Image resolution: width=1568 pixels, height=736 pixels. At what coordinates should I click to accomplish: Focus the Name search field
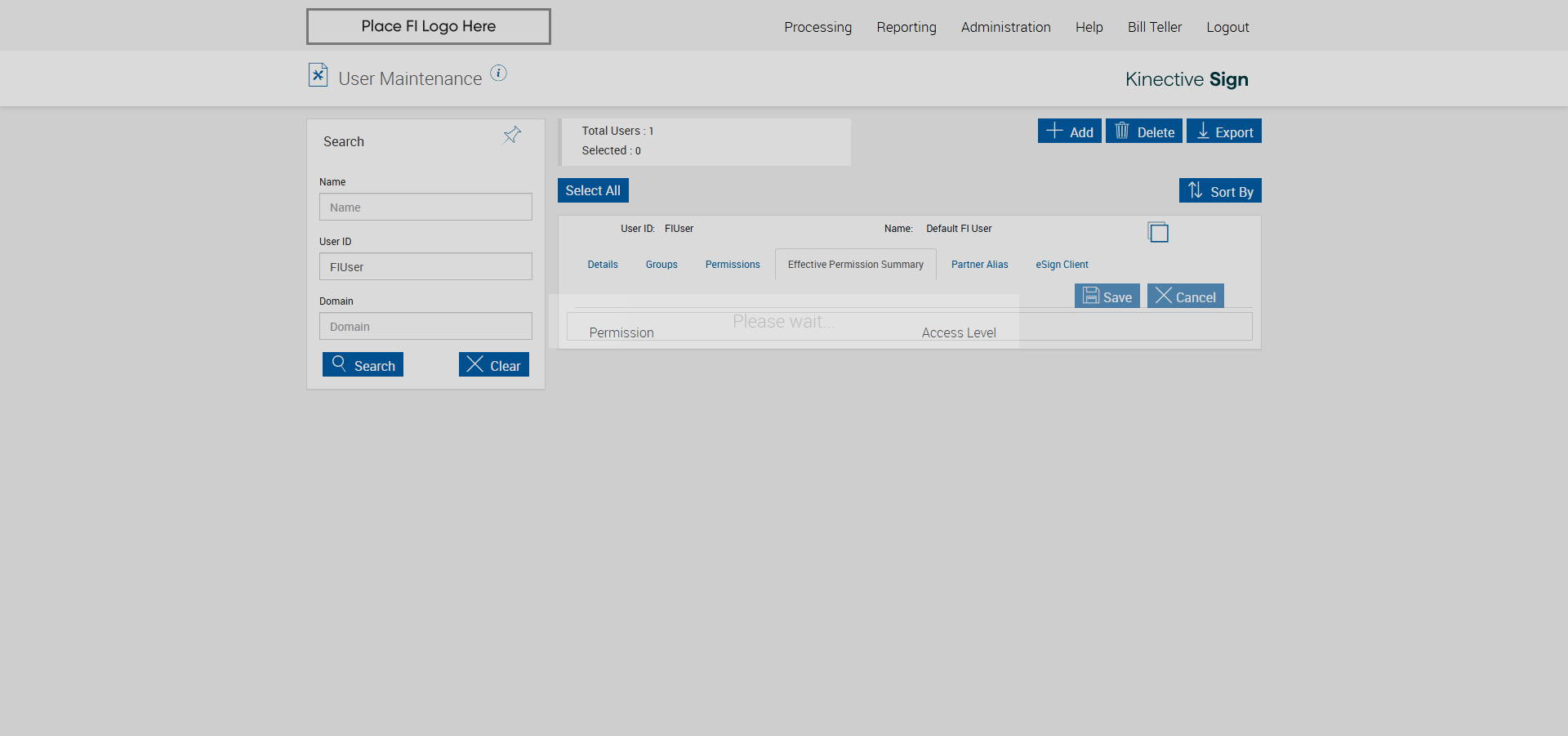tap(425, 207)
